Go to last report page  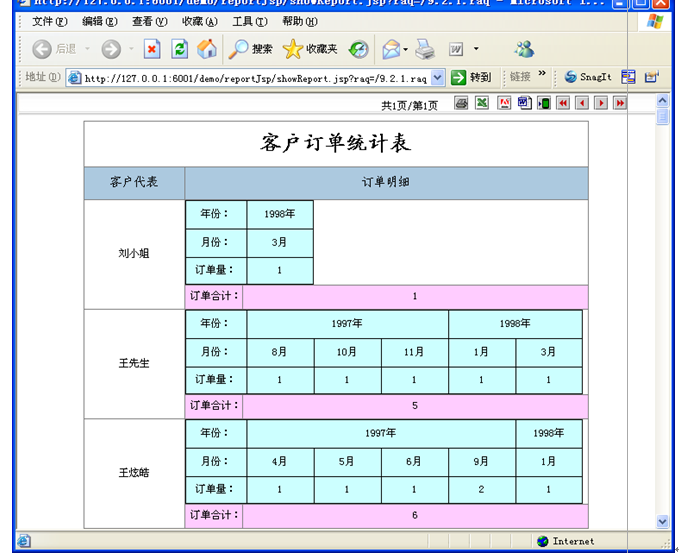620,103
